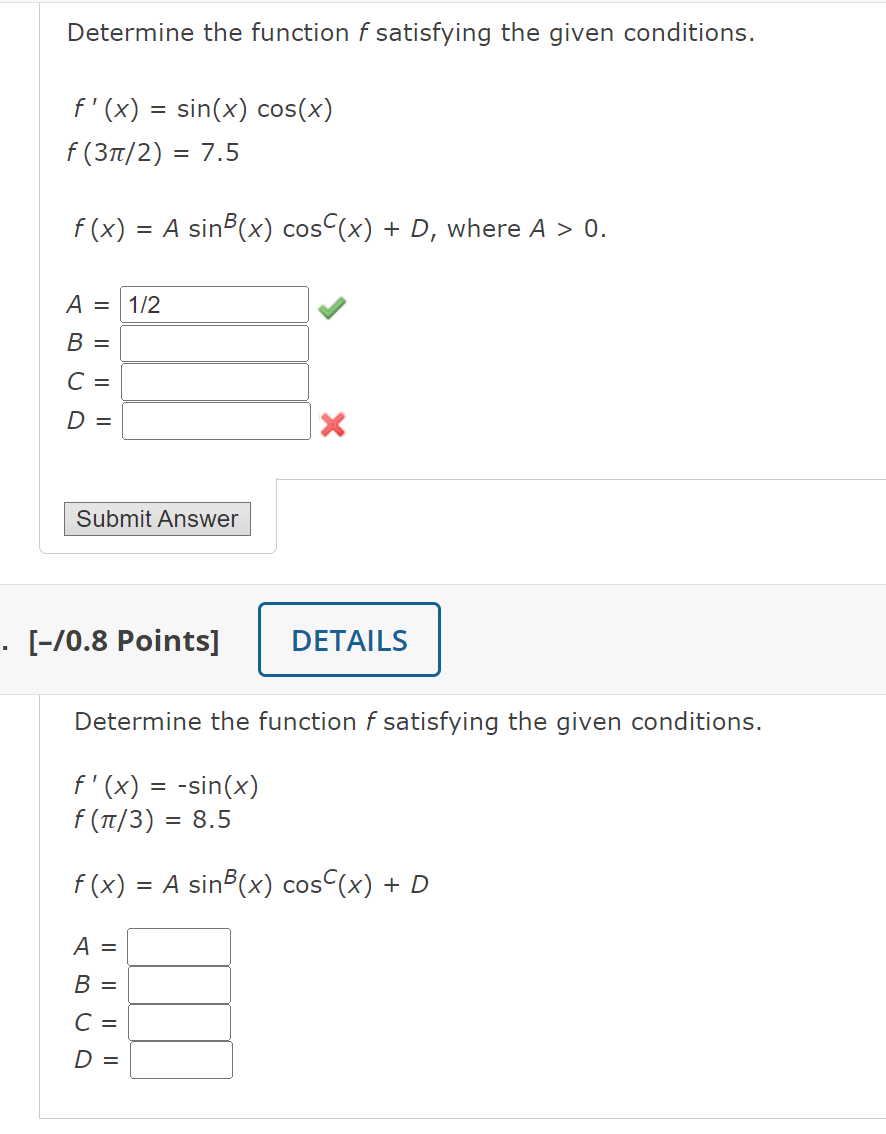
Task: Open the DETAILS panel
Action: pyautogui.click(x=348, y=639)
